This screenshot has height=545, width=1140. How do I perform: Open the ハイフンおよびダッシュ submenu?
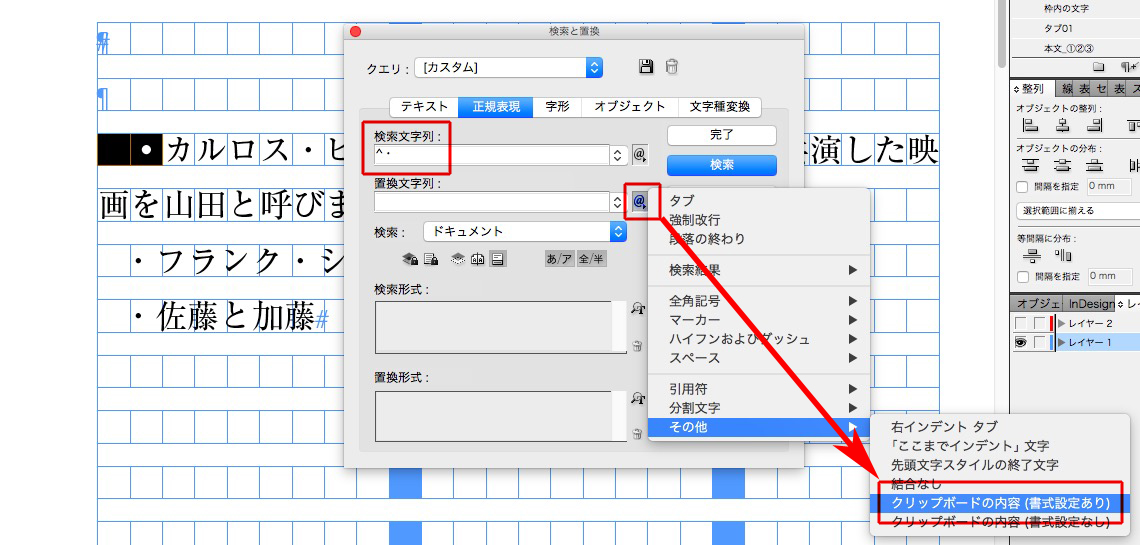click(759, 339)
